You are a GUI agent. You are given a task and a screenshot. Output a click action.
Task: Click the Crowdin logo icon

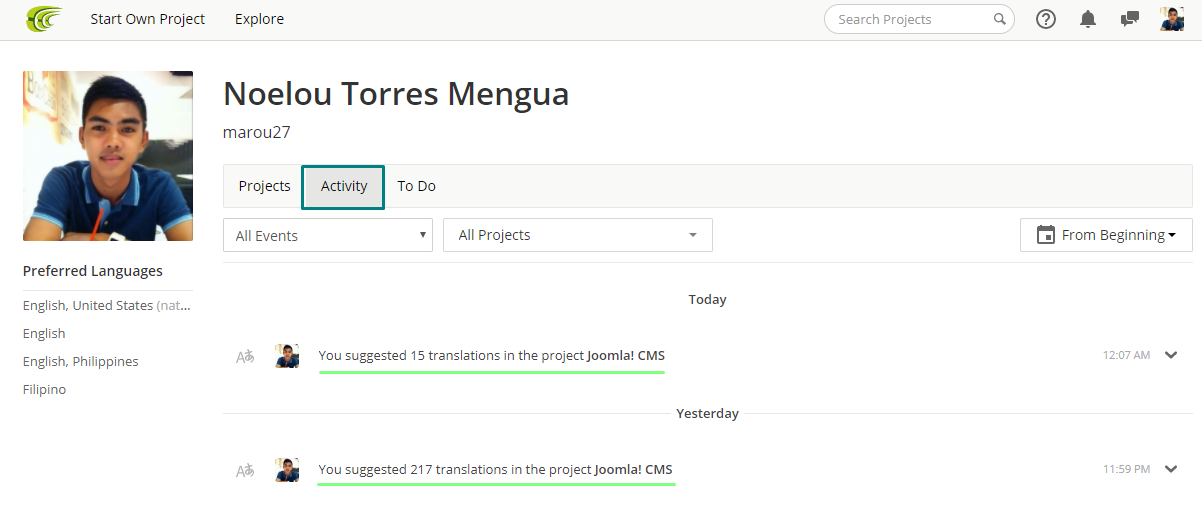44,19
